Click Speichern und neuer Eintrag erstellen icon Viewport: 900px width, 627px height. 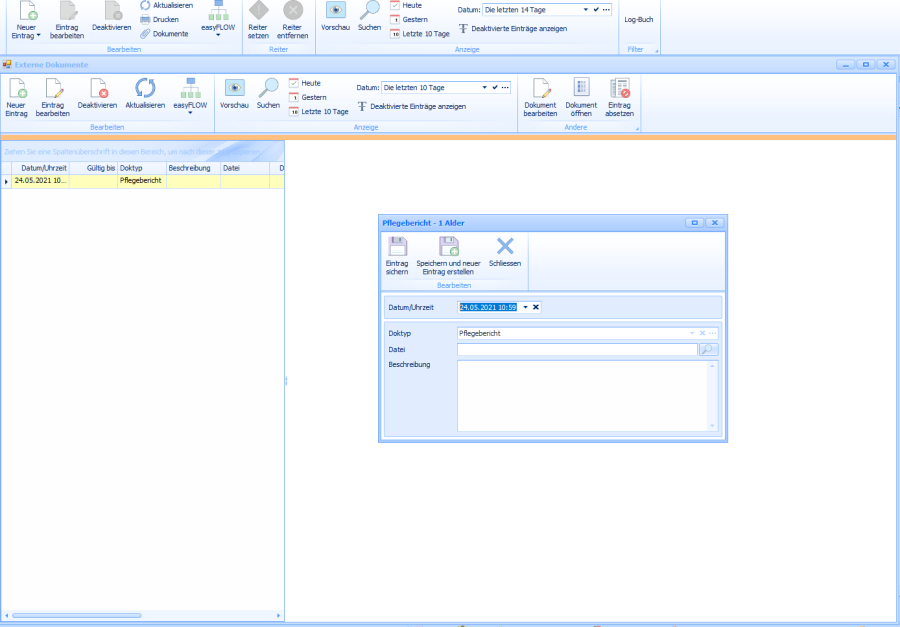[x=448, y=249]
